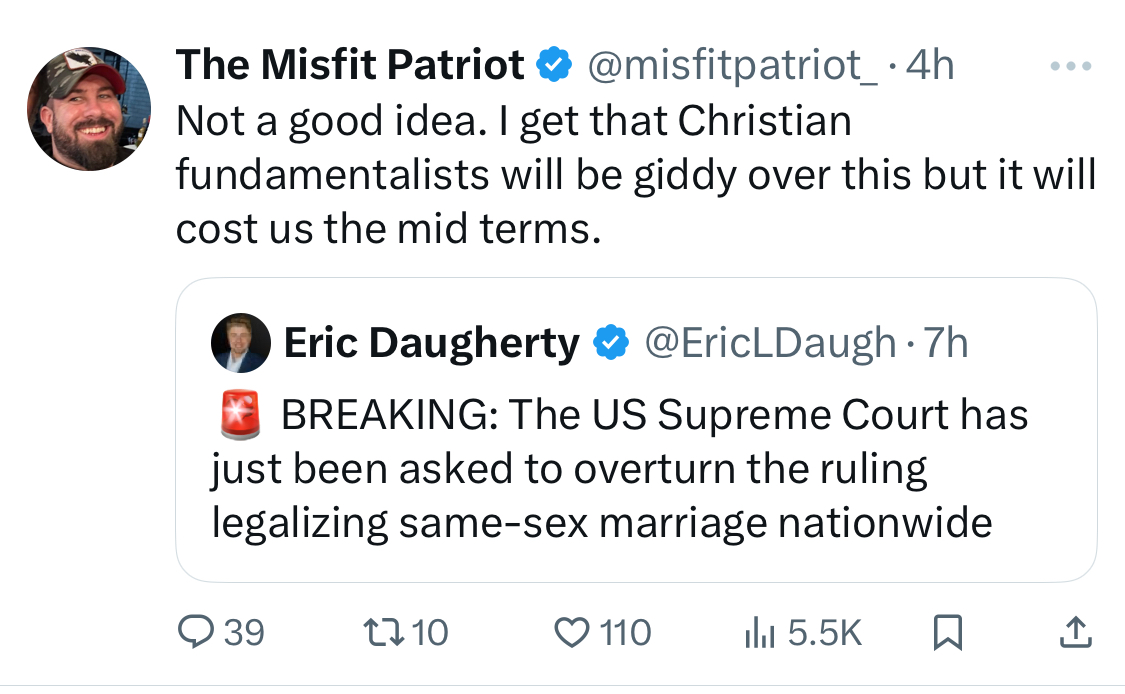The width and height of the screenshot is (1125, 694).
Task: Click the 7h timestamp on quoted tweet
Action: pyautogui.click(x=946, y=343)
